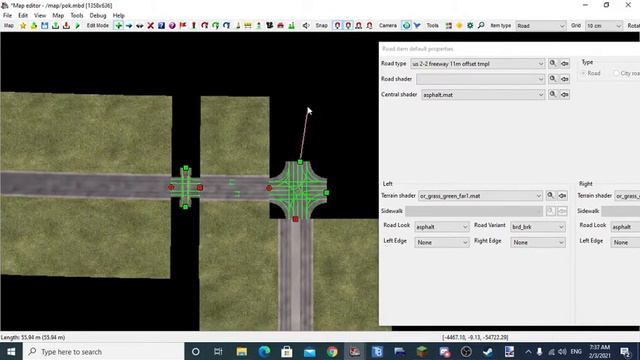Open the Debug menu
Screen dimensions: 640x360
tap(98, 16)
